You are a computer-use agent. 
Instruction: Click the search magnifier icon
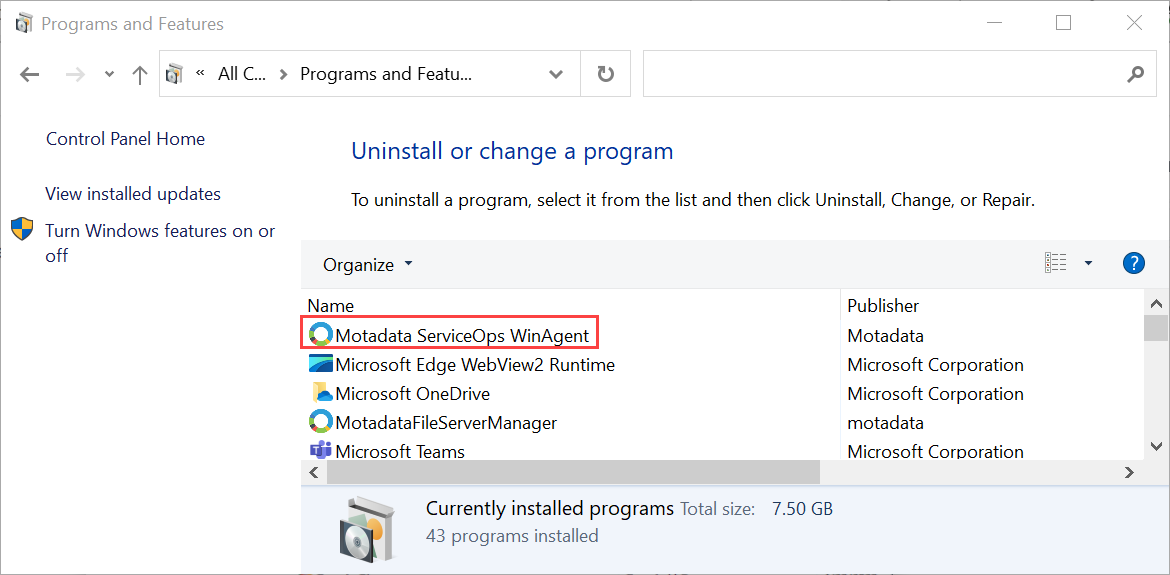pos(1135,74)
